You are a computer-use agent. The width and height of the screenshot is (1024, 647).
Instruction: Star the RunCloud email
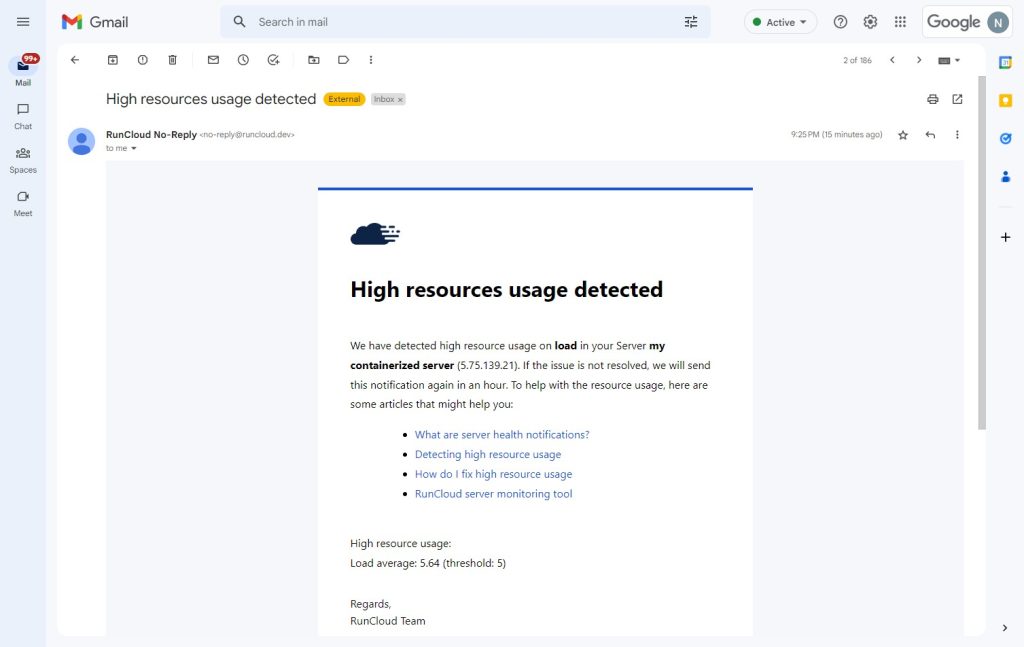tap(903, 135)
